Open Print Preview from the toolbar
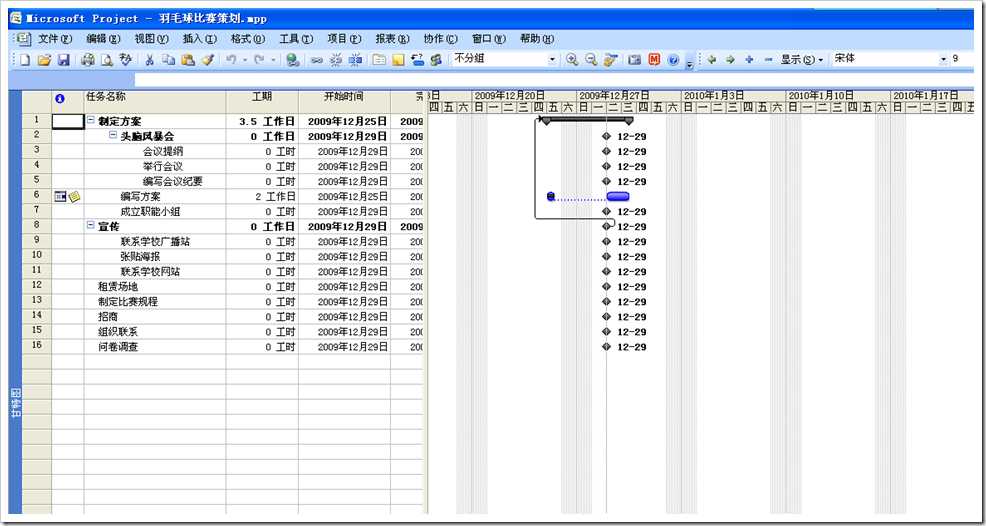The image size is (986, 526). 105,60
